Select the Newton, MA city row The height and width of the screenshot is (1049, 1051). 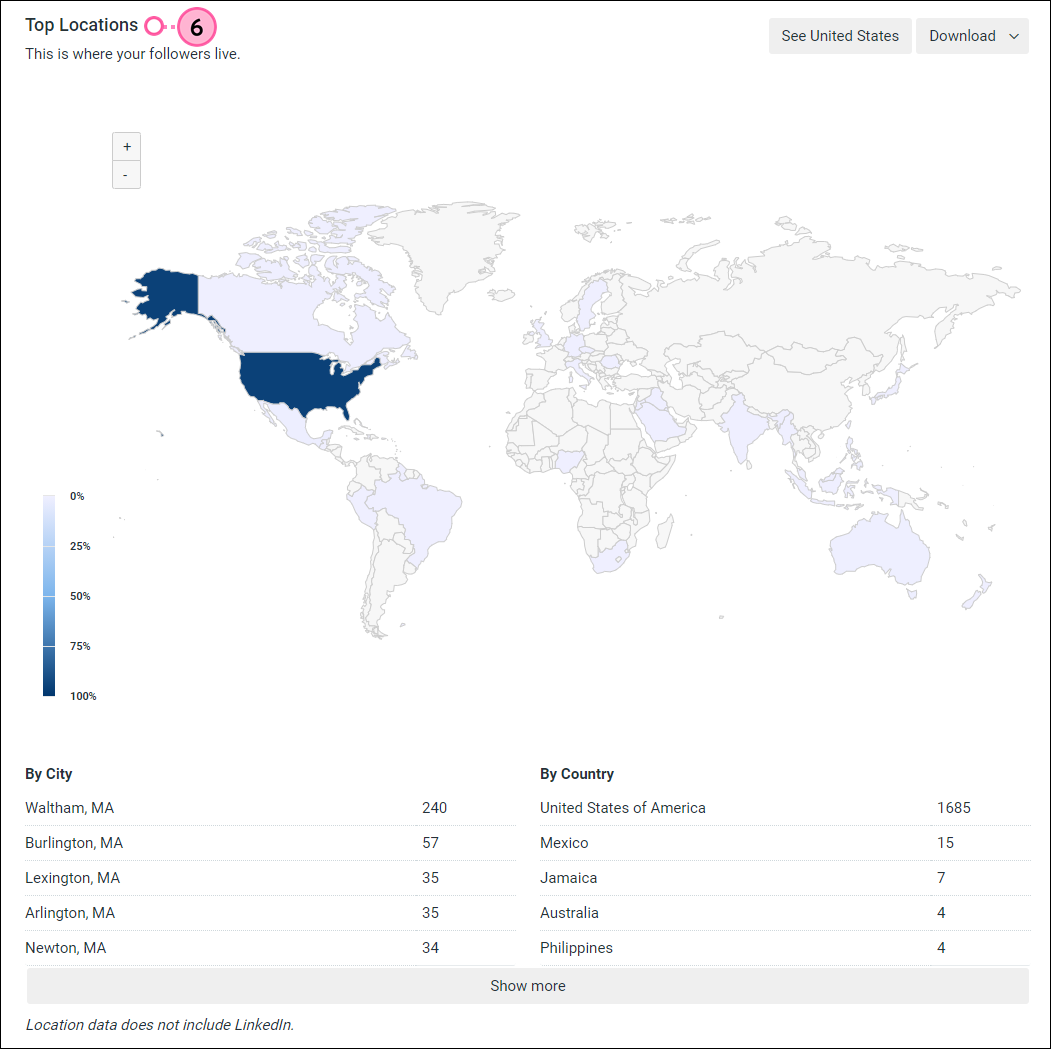[270, 947]
